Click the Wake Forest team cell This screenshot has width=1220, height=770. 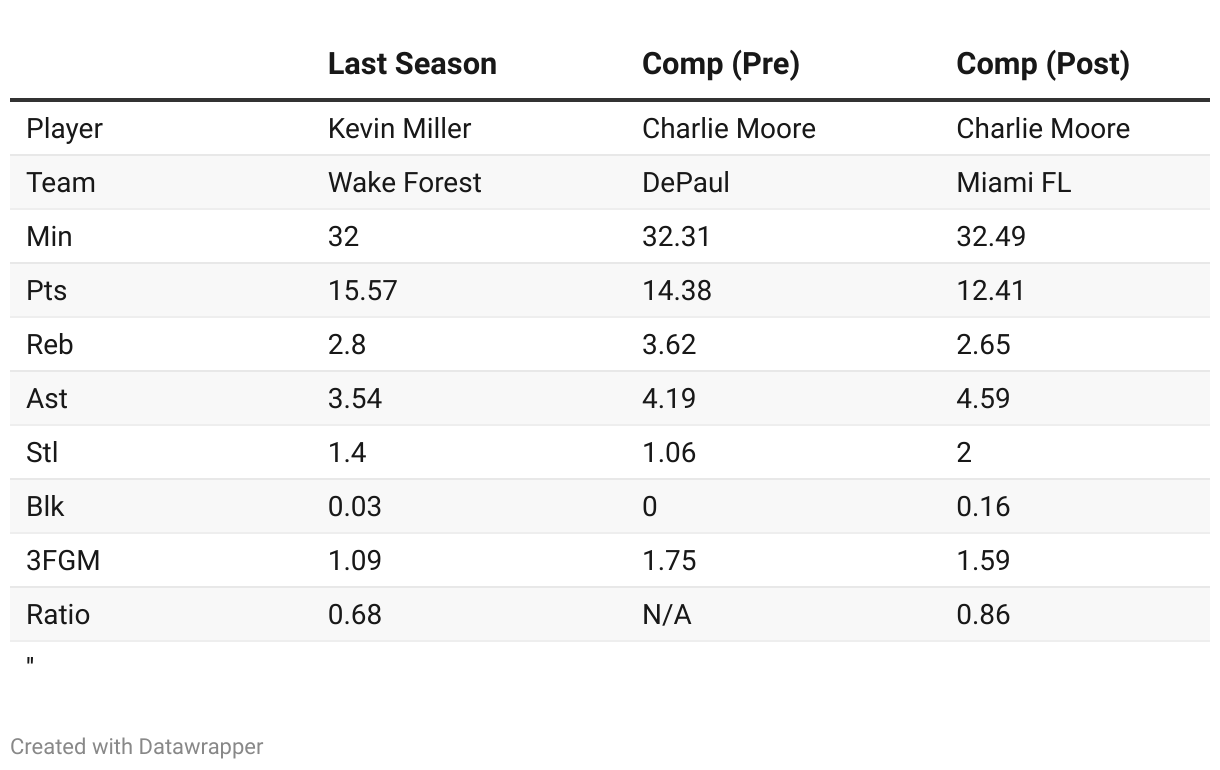click(404, 183)
